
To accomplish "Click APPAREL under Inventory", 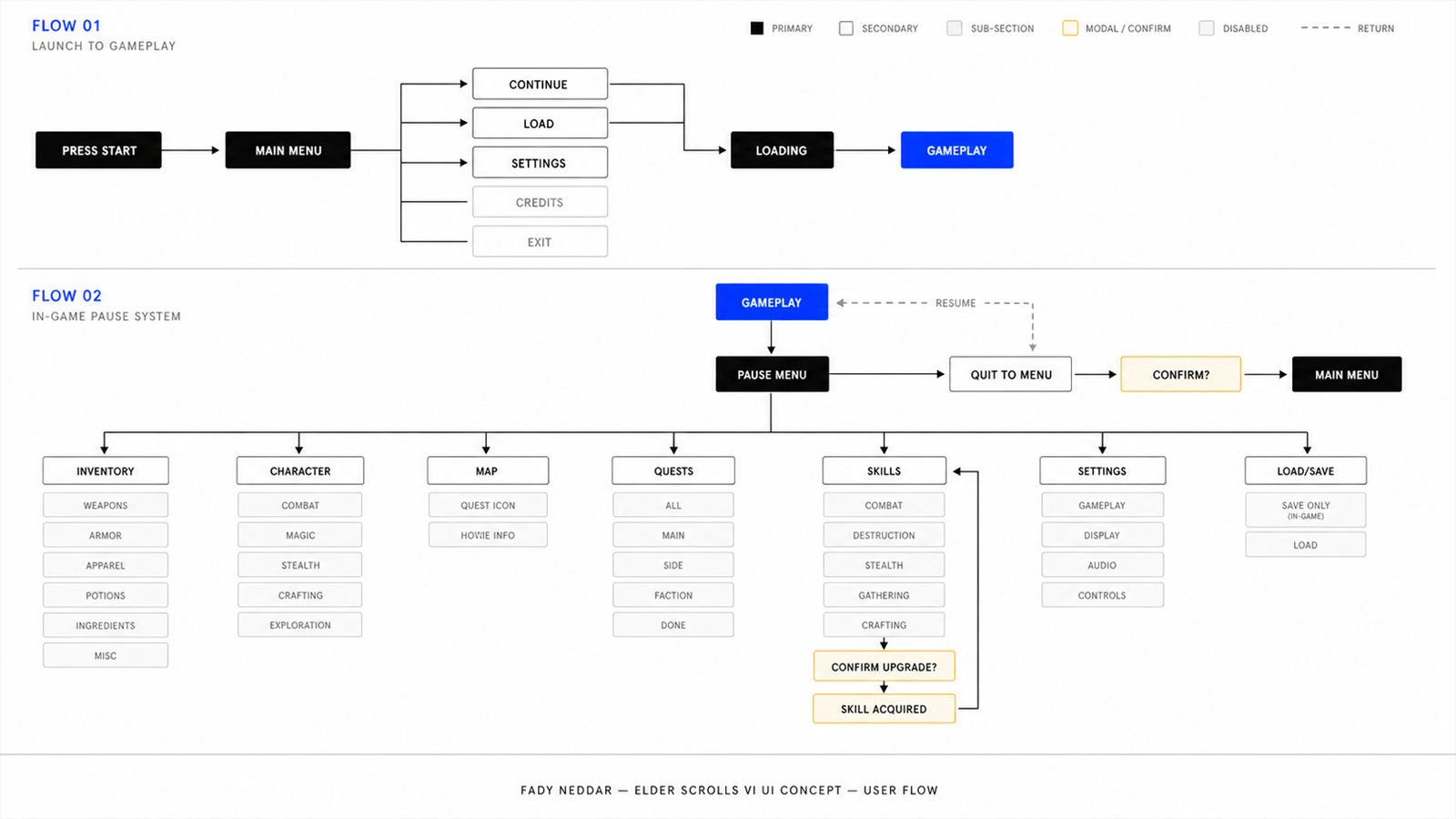I will [106, 565].
